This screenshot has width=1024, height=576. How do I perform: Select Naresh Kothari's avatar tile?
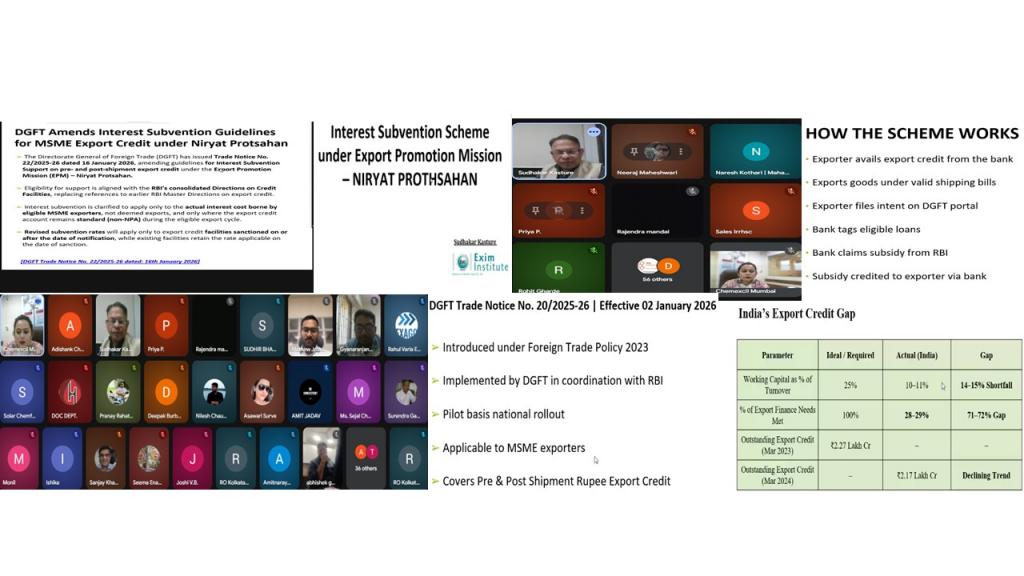pos(755,151)
